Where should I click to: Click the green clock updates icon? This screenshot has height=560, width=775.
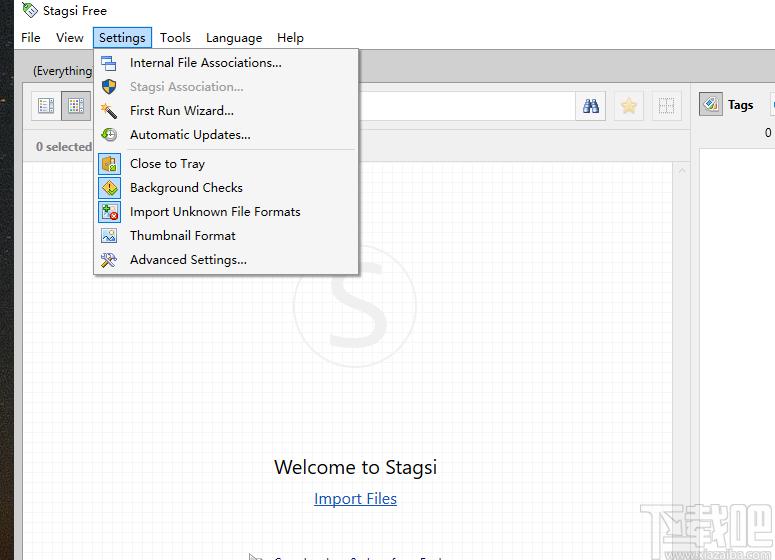coord(109,134)
